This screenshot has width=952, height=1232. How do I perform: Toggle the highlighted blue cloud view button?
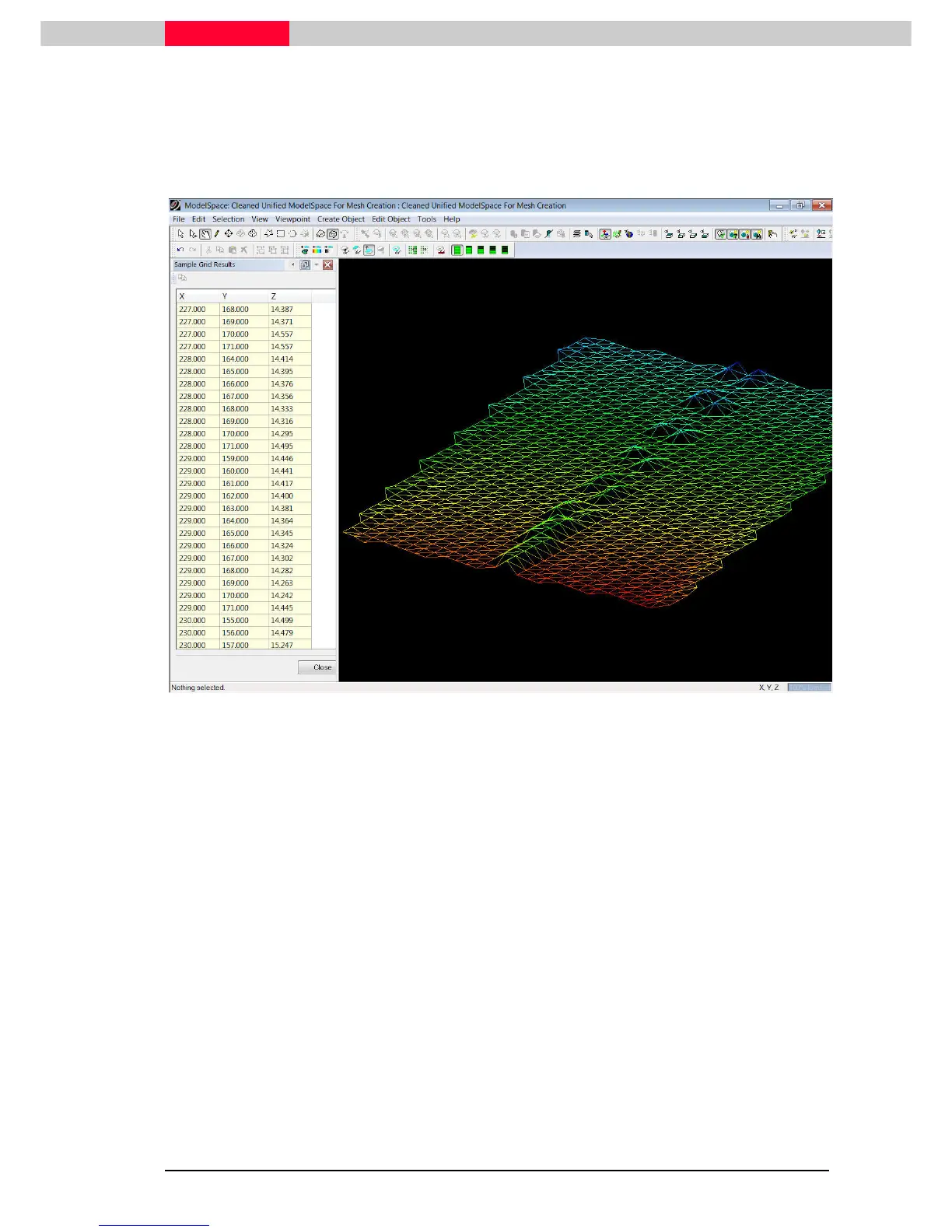point(369,250)
